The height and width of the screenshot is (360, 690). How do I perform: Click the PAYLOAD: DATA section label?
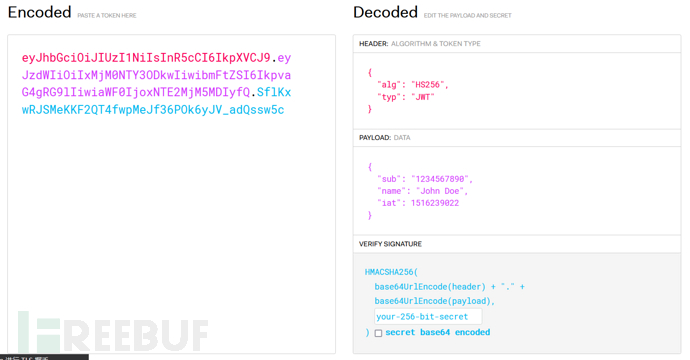click(x=385, y=138)
